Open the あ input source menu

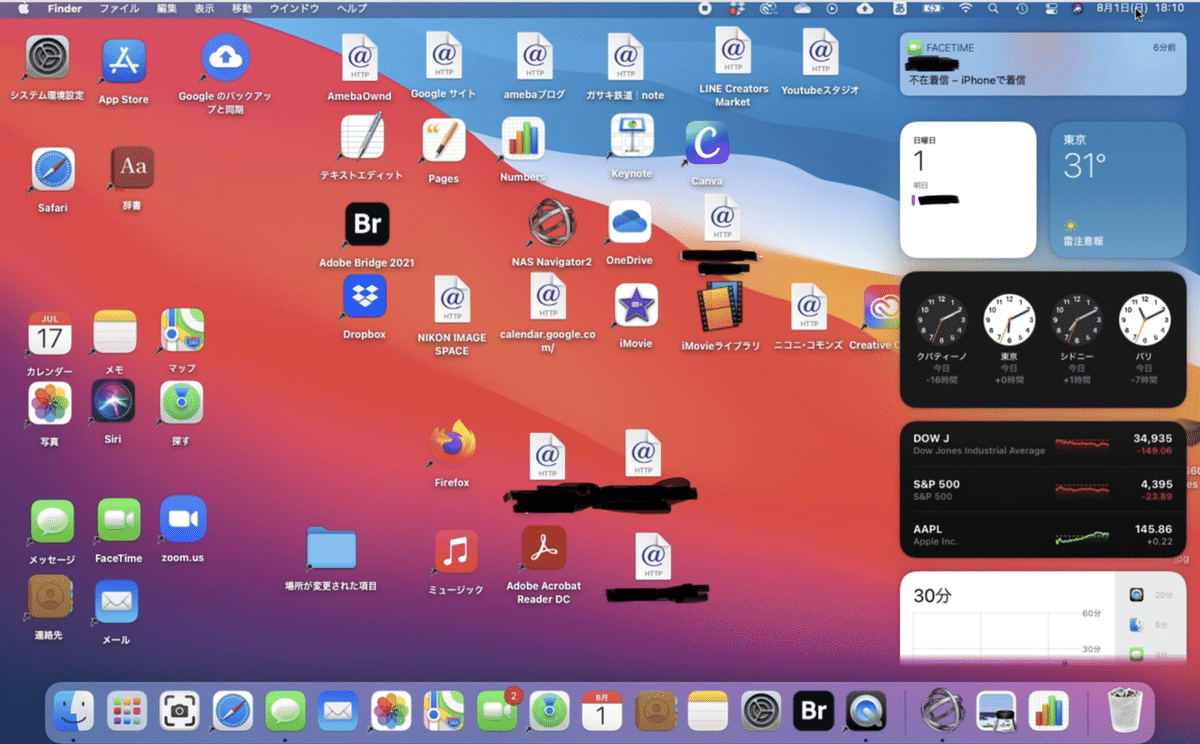click(901, 8)
